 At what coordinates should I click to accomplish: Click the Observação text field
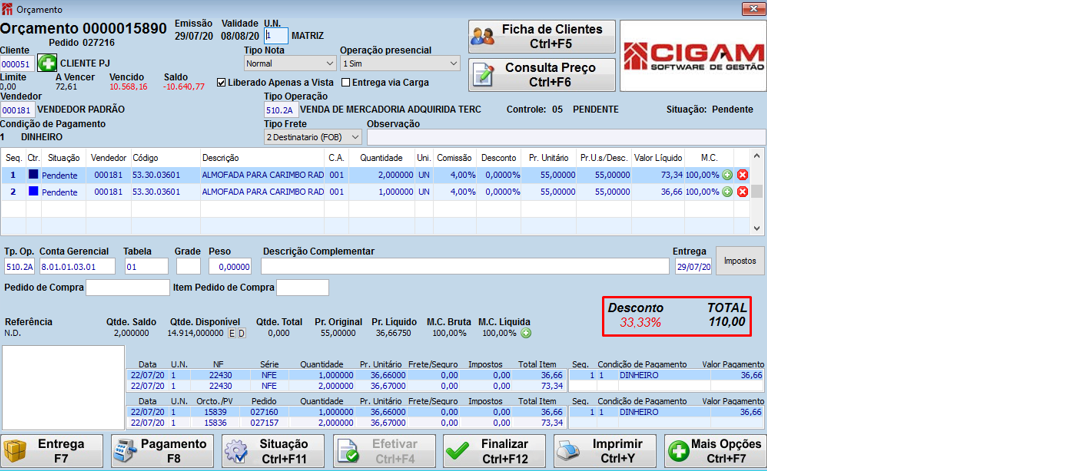pyautogui.click(x=566, y=137)
